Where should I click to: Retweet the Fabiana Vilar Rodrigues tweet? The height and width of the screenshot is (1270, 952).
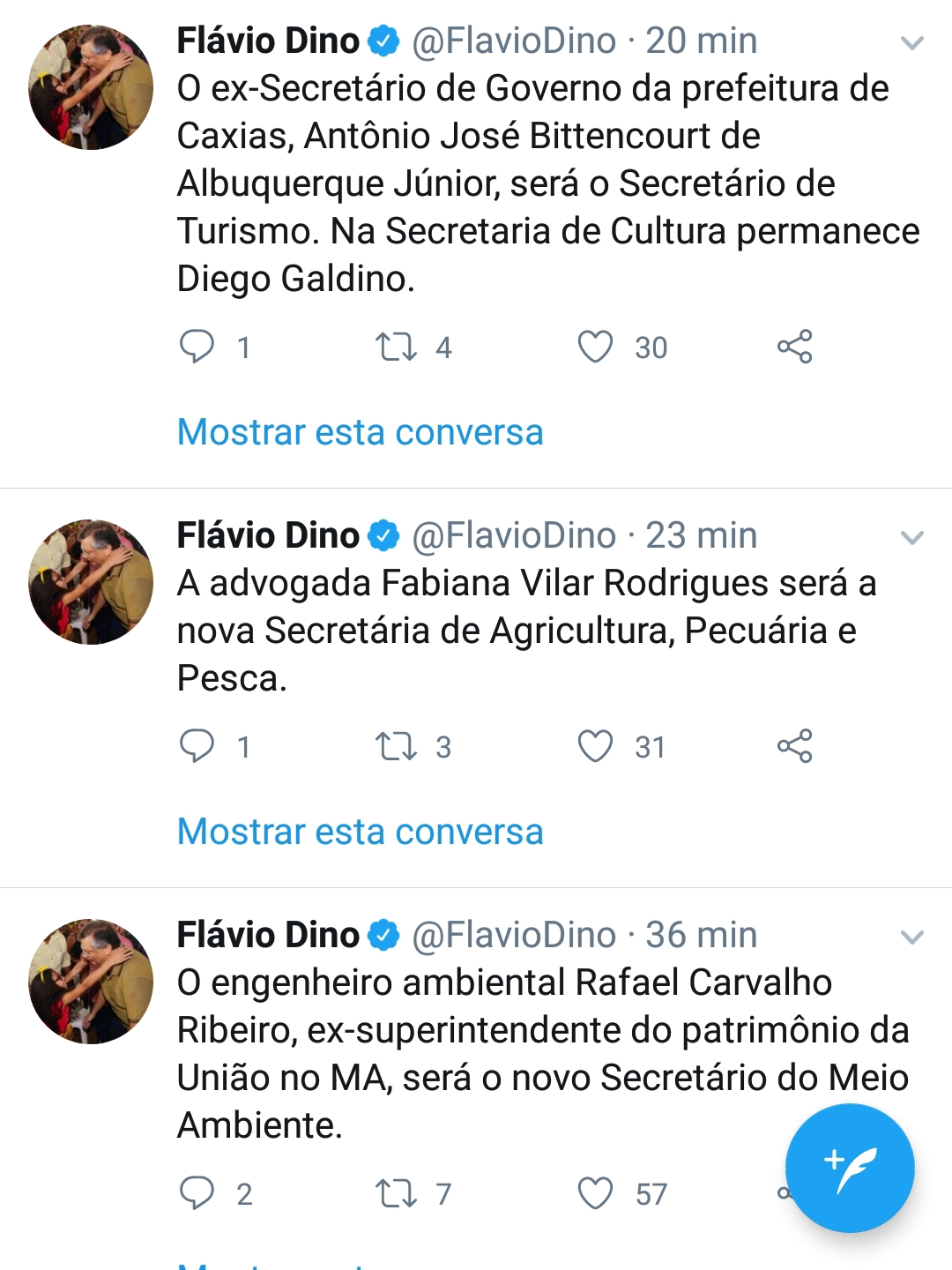click(x=396, y=746)
